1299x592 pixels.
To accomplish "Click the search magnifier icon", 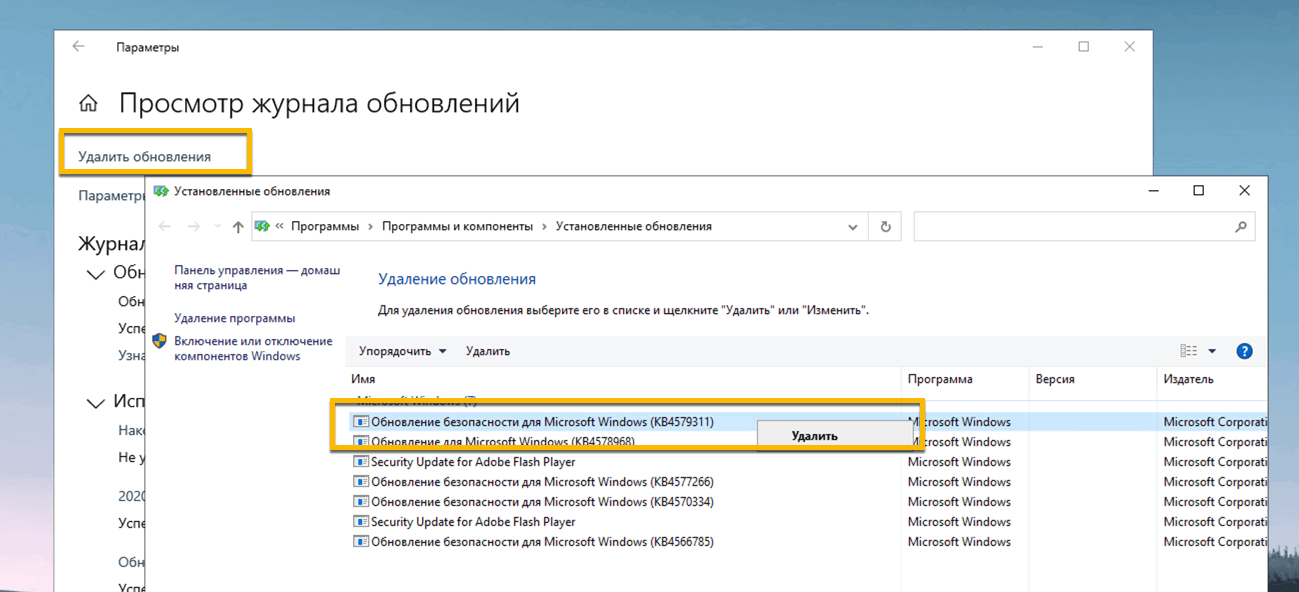I will [x=1241, y=227].
